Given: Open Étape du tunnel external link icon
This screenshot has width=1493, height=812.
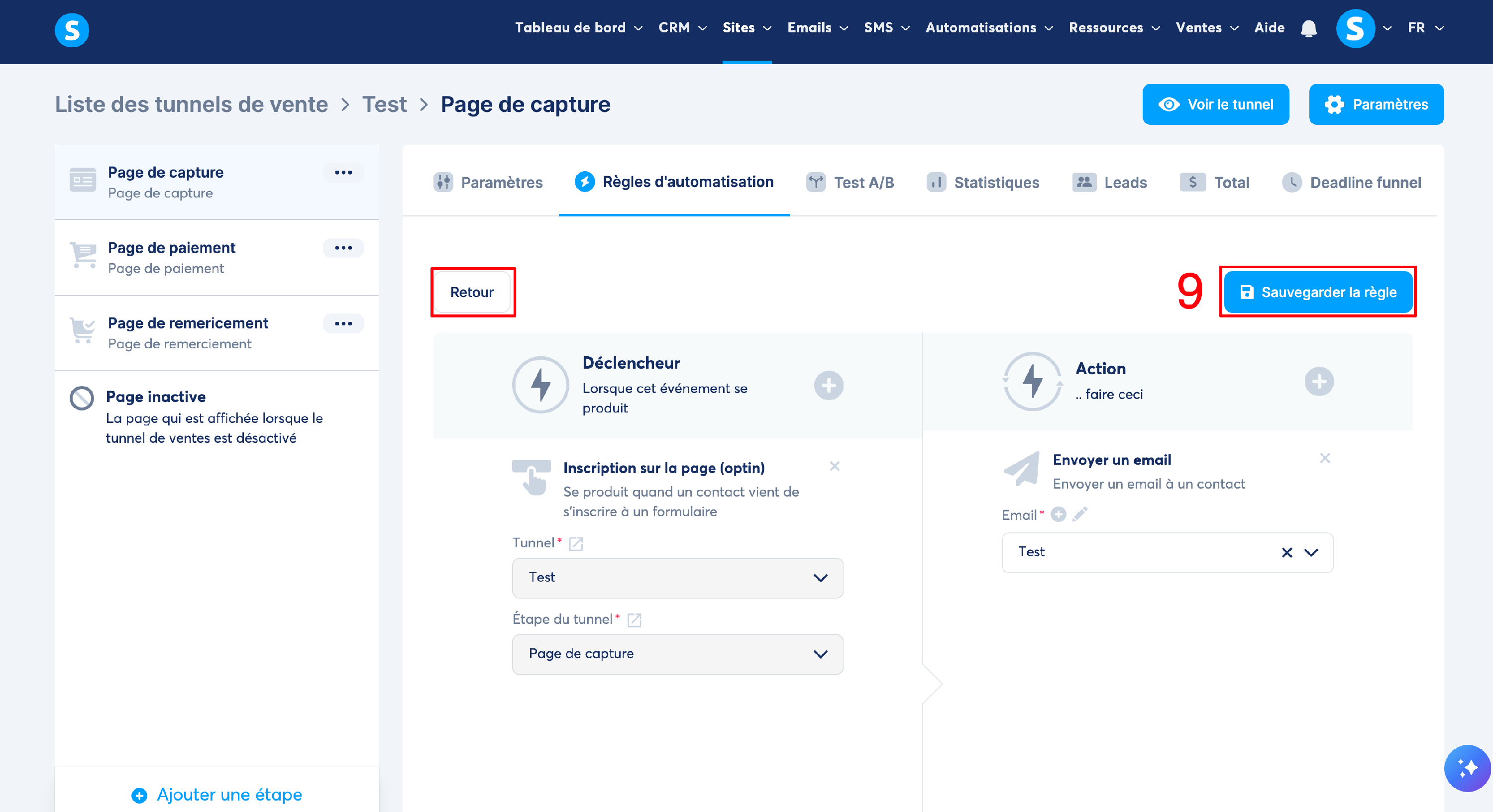Looking at the screenshot, I should click(x=634, y=619).
